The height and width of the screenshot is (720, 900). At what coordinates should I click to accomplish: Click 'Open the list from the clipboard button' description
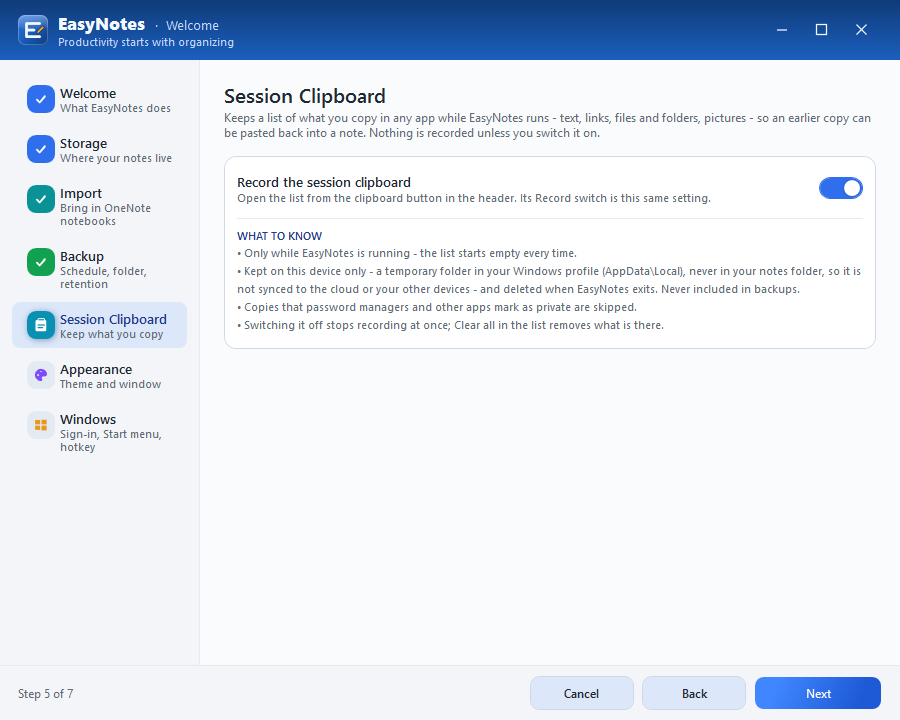(474, 198)
